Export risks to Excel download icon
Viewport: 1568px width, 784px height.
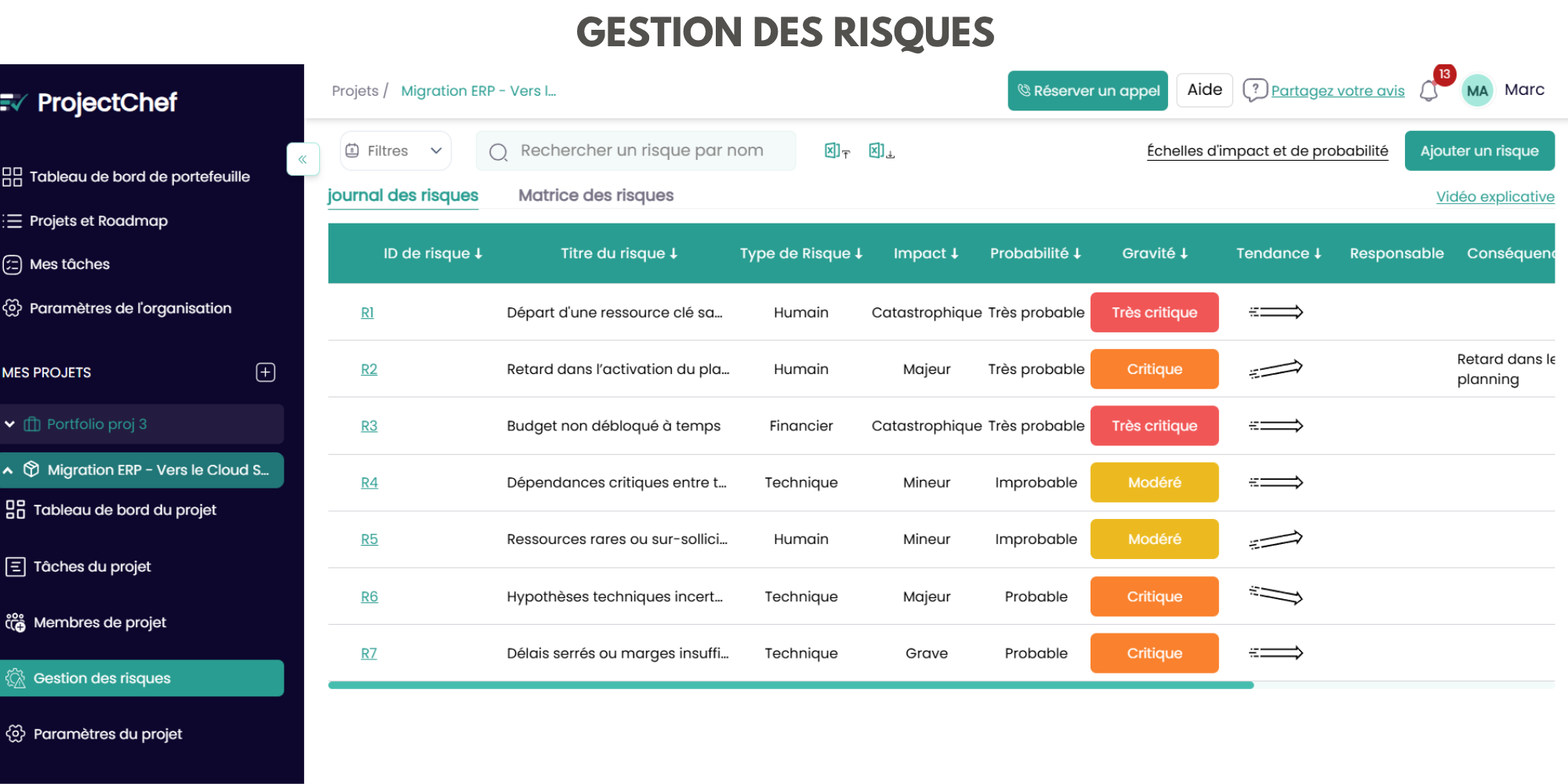(881, 151)
